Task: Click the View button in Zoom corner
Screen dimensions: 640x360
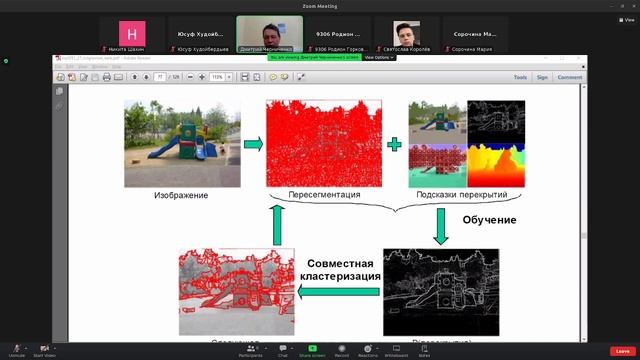Action: pos(627,20)
